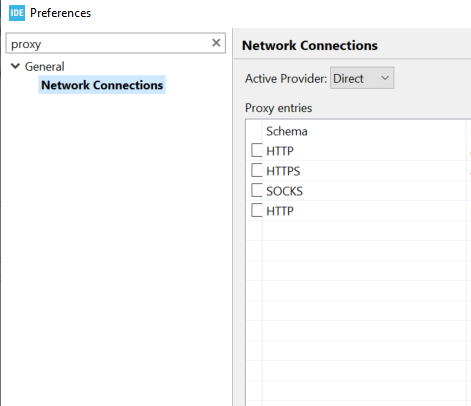The height and width of the screenshot is (406, 471).
Task: Click the Schema column header
Action: [x=287, y=131]
